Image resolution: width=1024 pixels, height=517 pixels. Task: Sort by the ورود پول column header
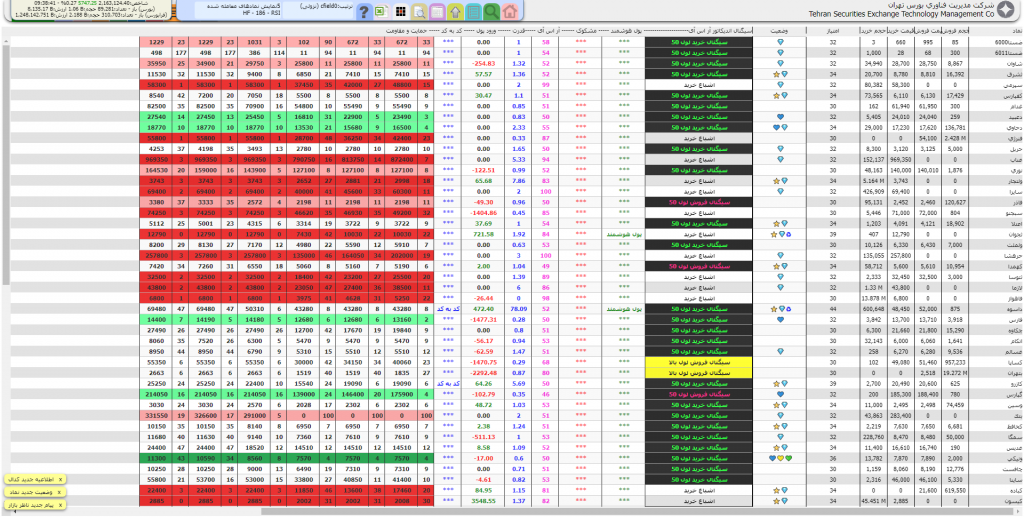coord(485,31)
